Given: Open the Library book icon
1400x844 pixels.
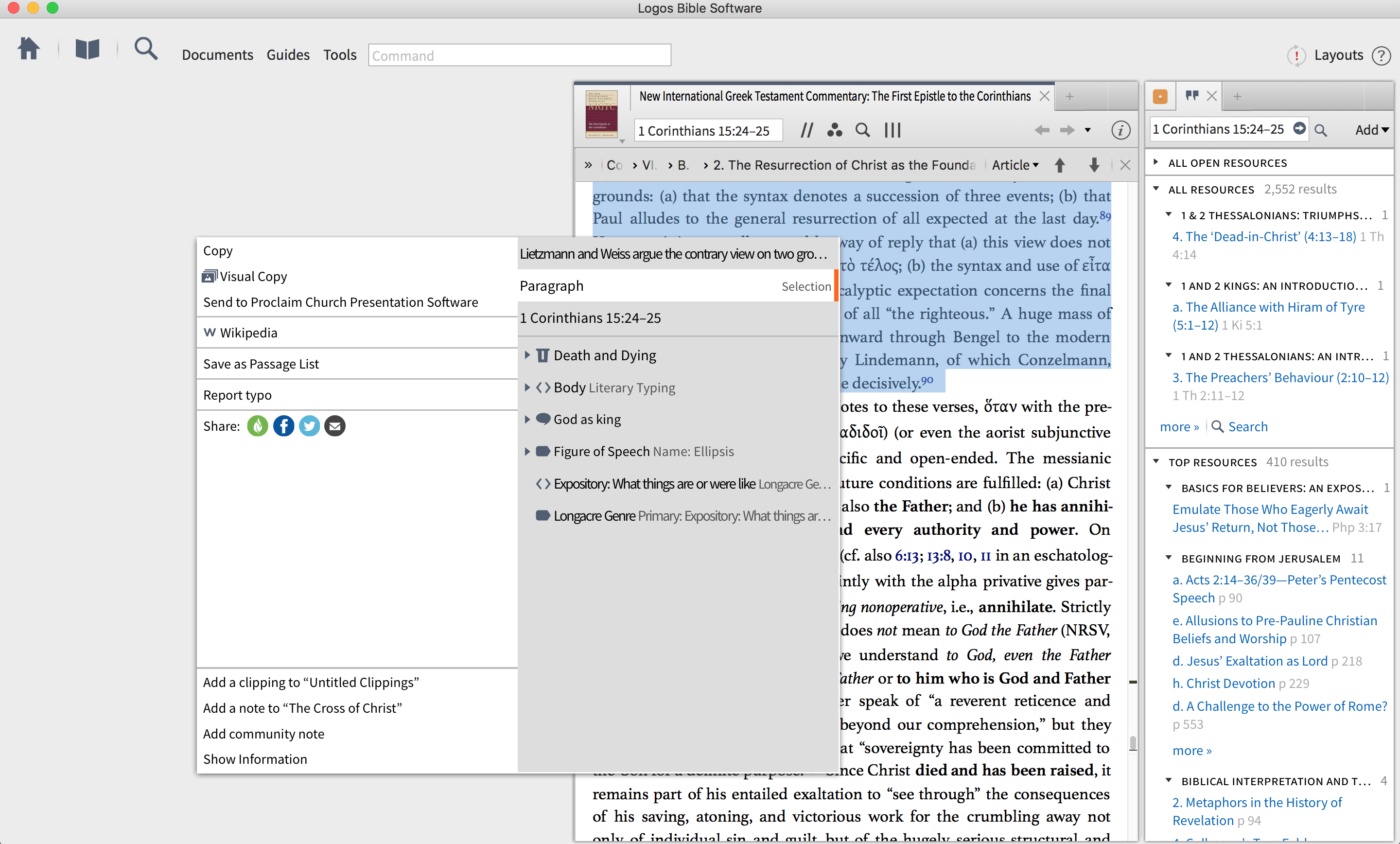Looking at the screenshot, I should [87, 50].
